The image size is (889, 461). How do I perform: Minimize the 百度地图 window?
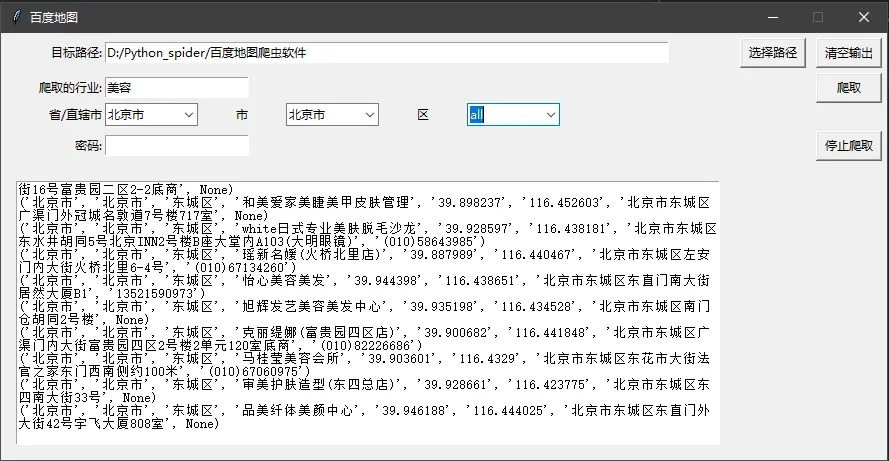(773, 17)
